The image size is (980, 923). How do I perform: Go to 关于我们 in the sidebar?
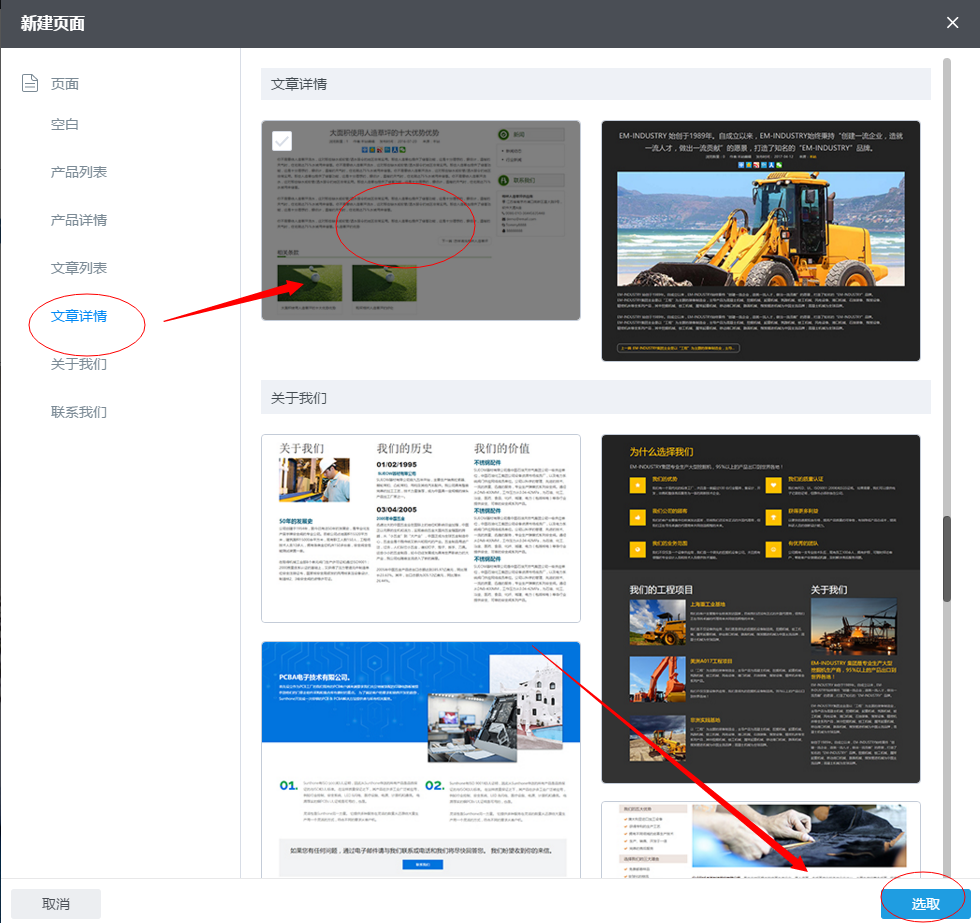(x=79, y=364)
